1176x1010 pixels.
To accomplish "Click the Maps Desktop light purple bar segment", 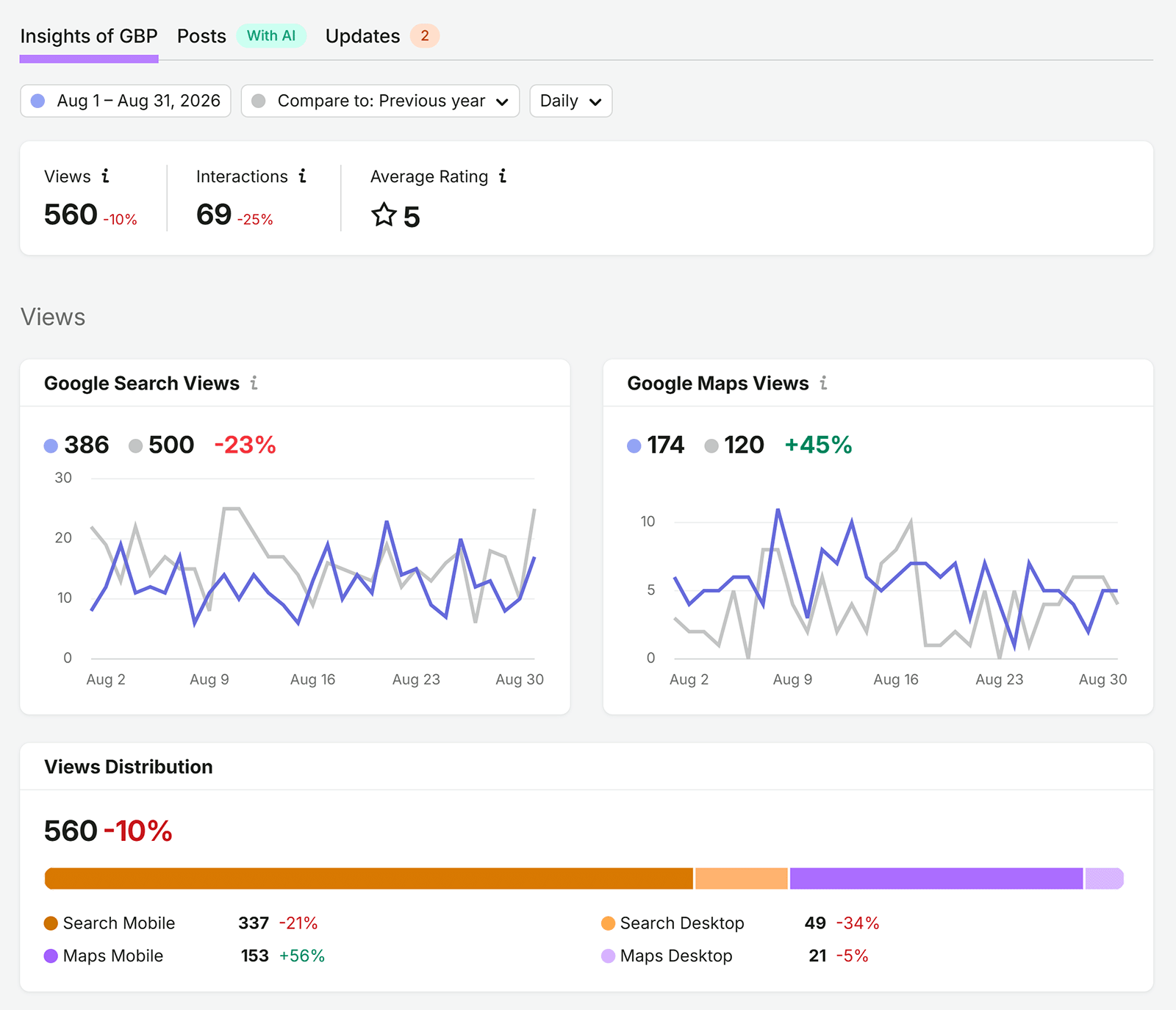I will pyautogui.click(x=1105, y=878).
